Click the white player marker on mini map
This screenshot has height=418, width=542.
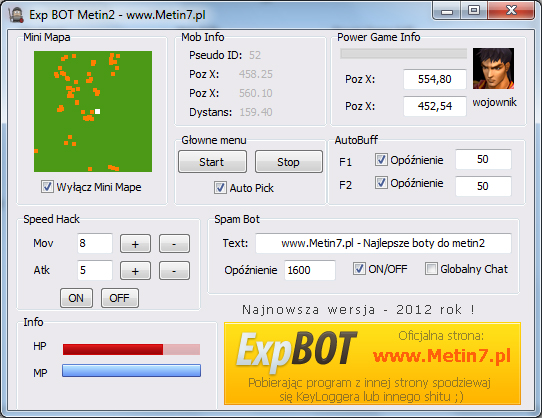click(x=97, y=111)
